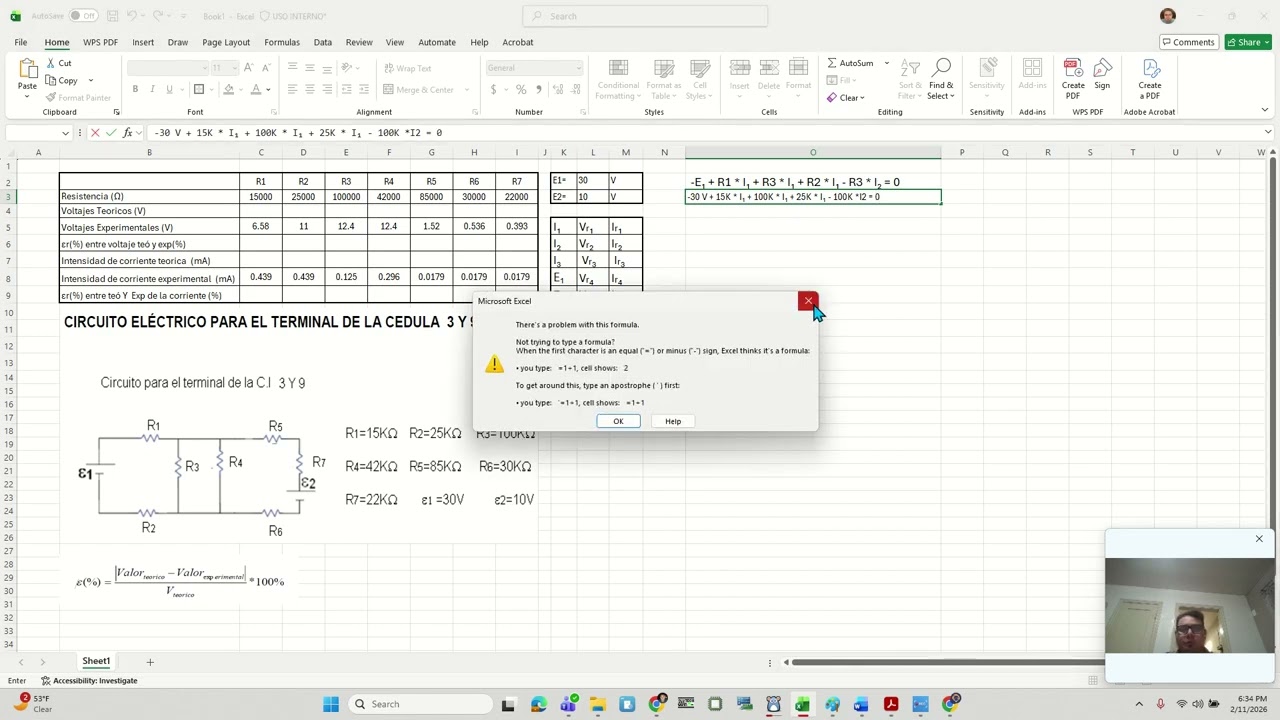Image resolution: width=1280 pixels, height=720 pixels.
Task: Open the Acrobat ribbon tab
Action: coord(518,42)
